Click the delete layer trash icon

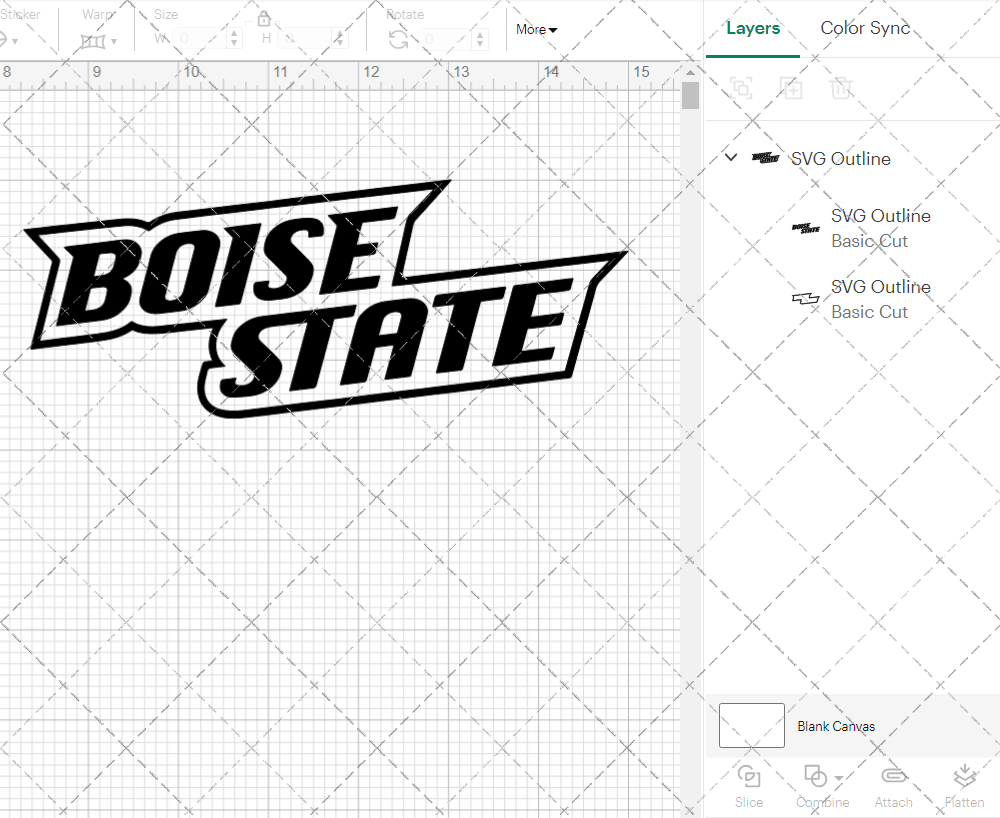point(842,88)
